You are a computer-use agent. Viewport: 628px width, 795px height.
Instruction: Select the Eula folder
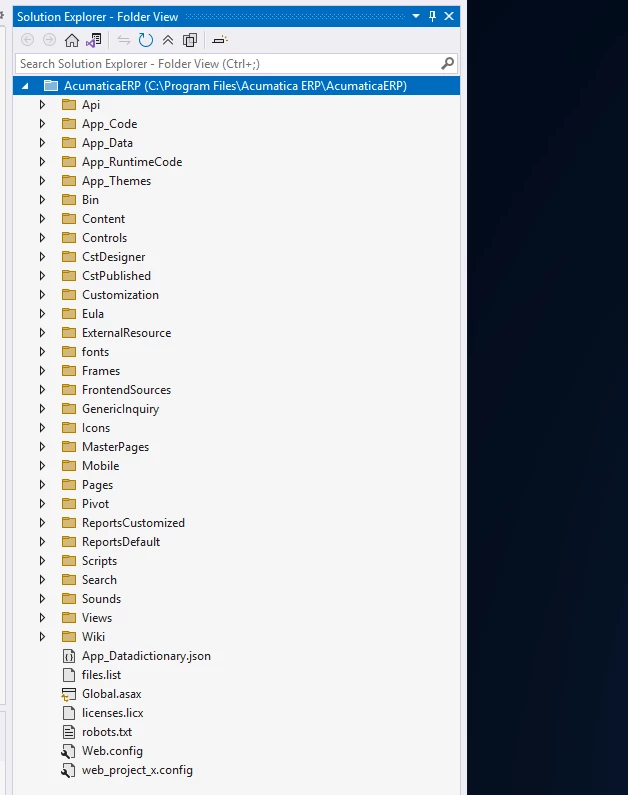click(x=93, y=314)
